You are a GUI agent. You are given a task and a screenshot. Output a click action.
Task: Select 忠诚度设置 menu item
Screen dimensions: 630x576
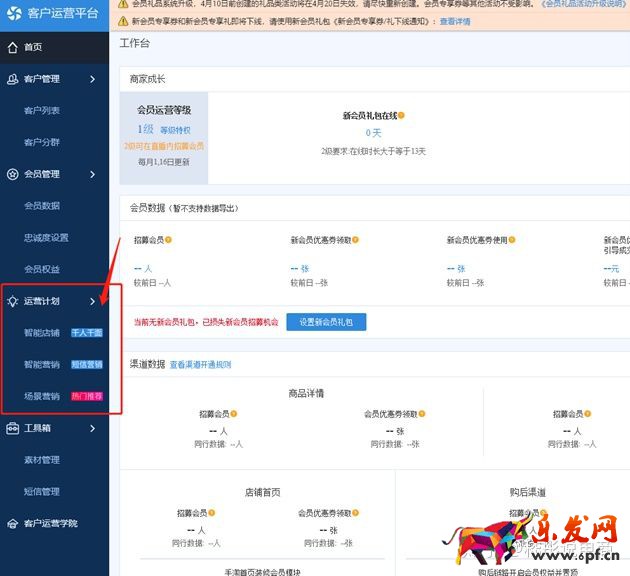point(46,237)
